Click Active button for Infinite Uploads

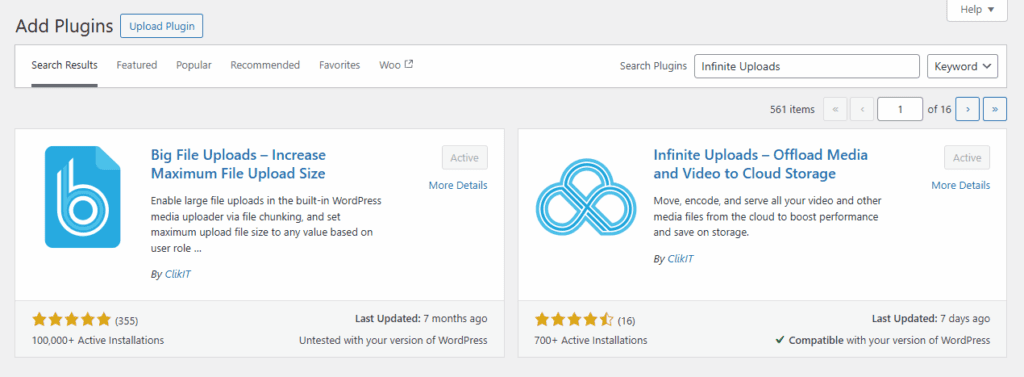pyautogui.click(x=967, y=157)
